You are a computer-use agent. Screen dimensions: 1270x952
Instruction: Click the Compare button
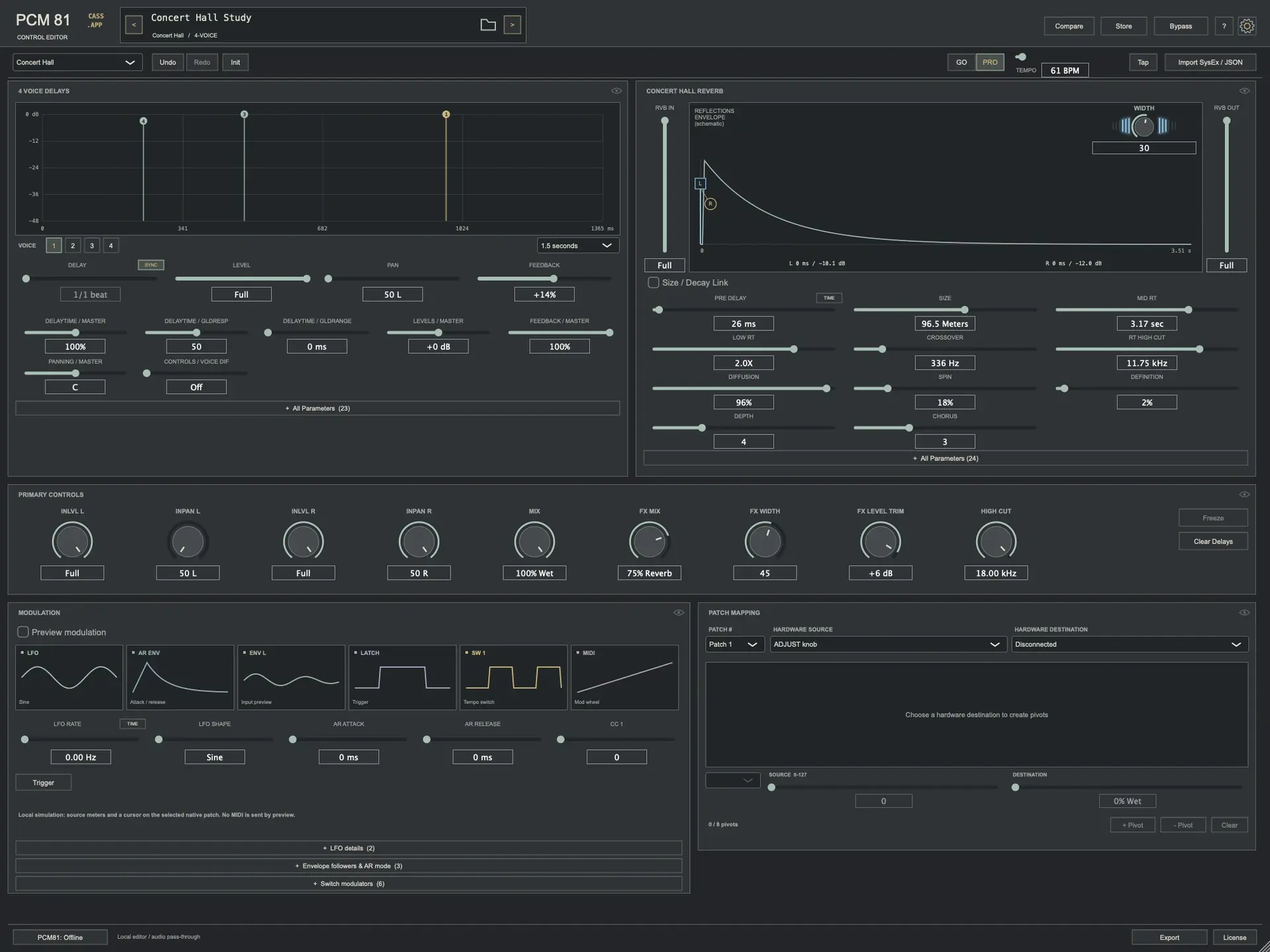pos(1069,26)
